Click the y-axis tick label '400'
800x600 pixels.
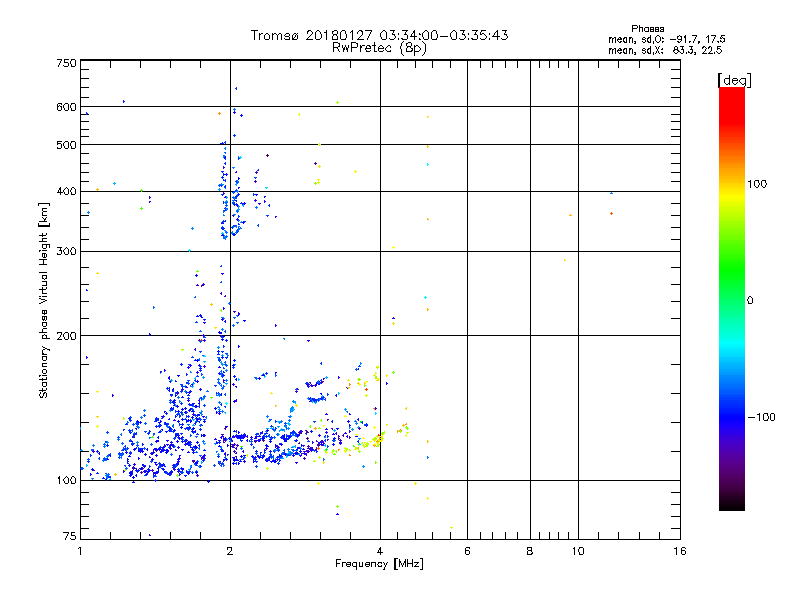pyautogui.click(x=66, y=191)
